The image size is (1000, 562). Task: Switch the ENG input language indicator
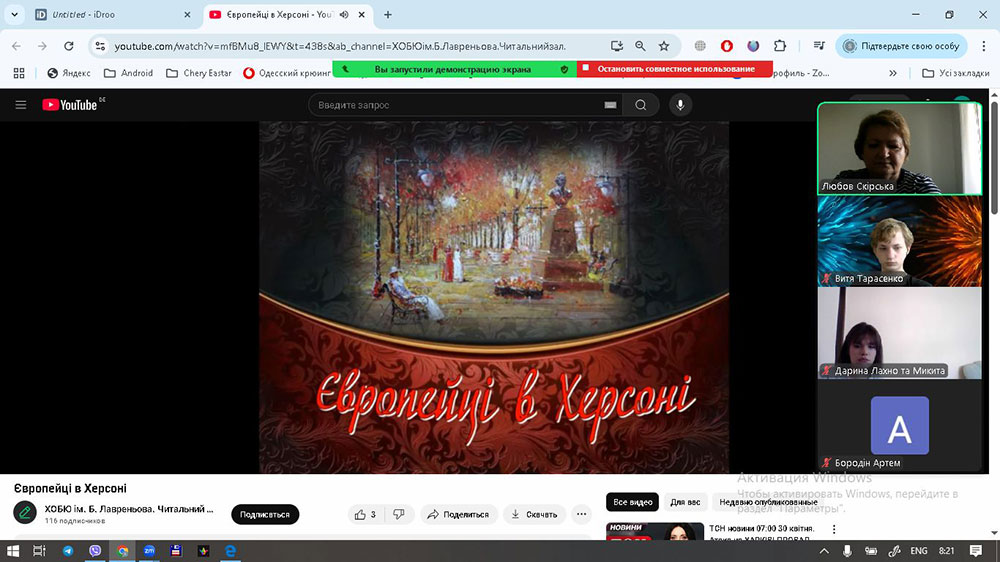click(x=919, y=551)
